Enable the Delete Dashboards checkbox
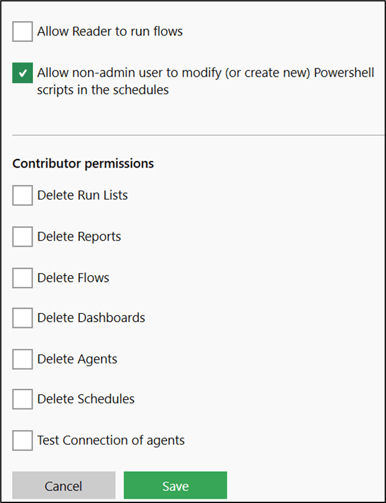 pos(22,318)
